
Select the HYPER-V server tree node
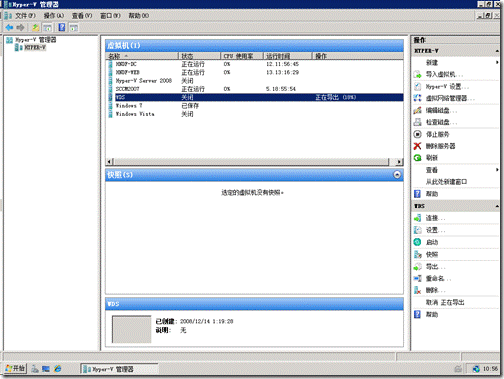click(35, 48)
